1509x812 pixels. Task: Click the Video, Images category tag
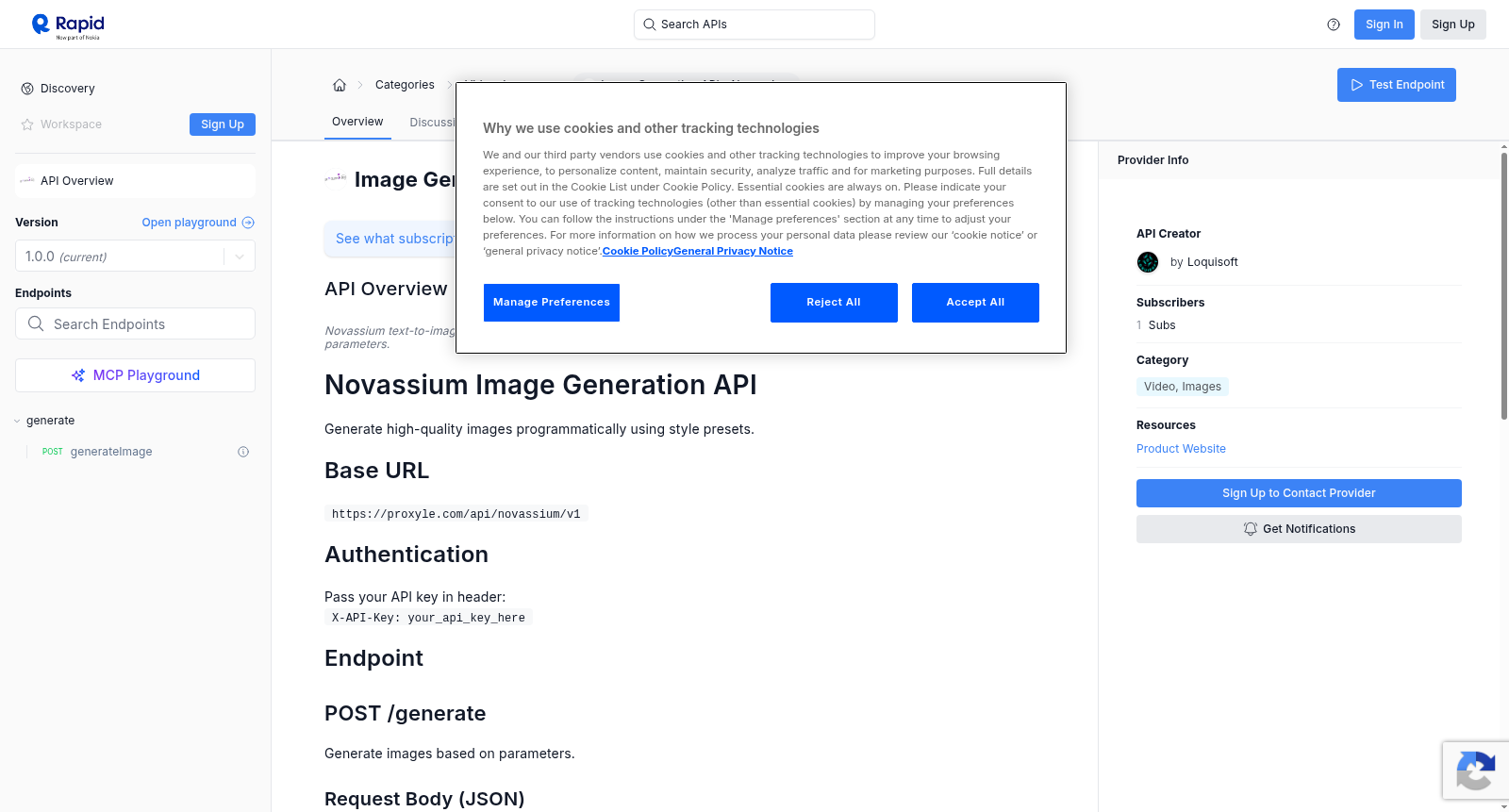[1182, 387]
